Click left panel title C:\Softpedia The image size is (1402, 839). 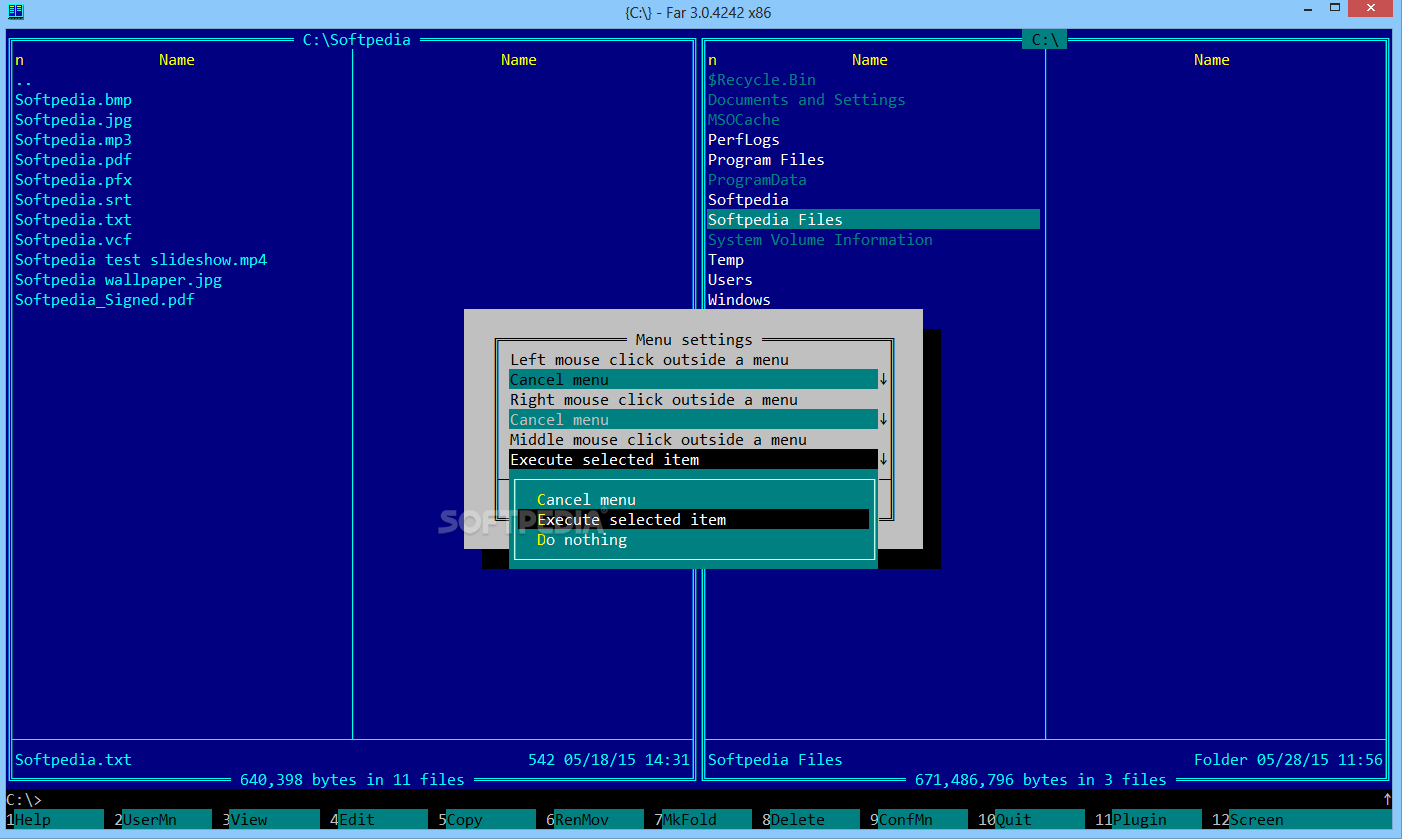pyautogui.click(x=357, y=40)
